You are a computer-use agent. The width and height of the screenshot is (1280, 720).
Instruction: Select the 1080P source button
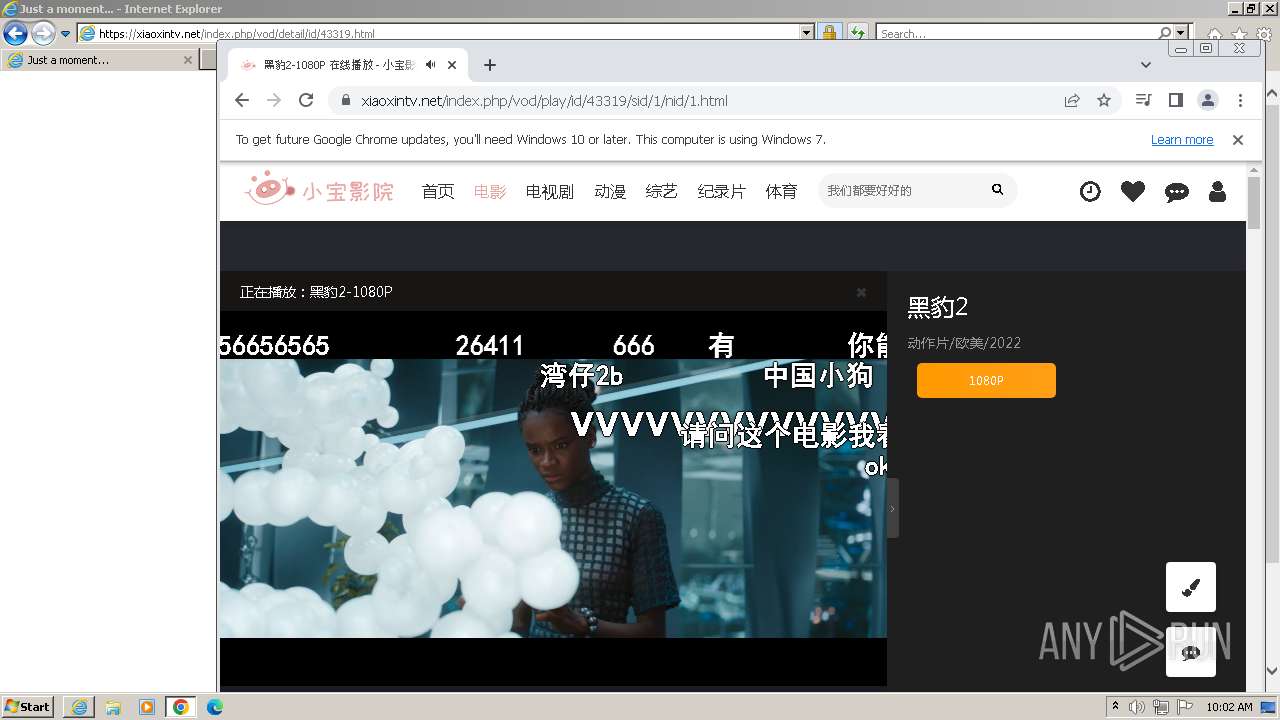(x=986, y=380)
